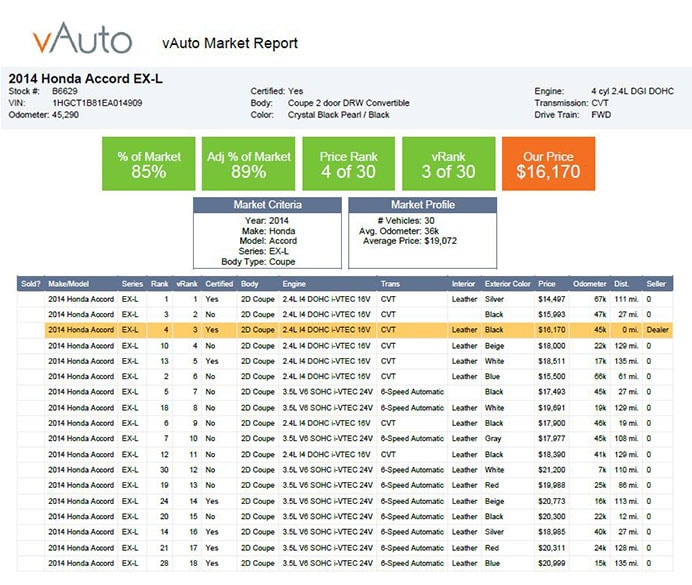Viewport: 692px width, 585px height.
Task: Click the 'Market Profile' panel header
Action: 423,205
